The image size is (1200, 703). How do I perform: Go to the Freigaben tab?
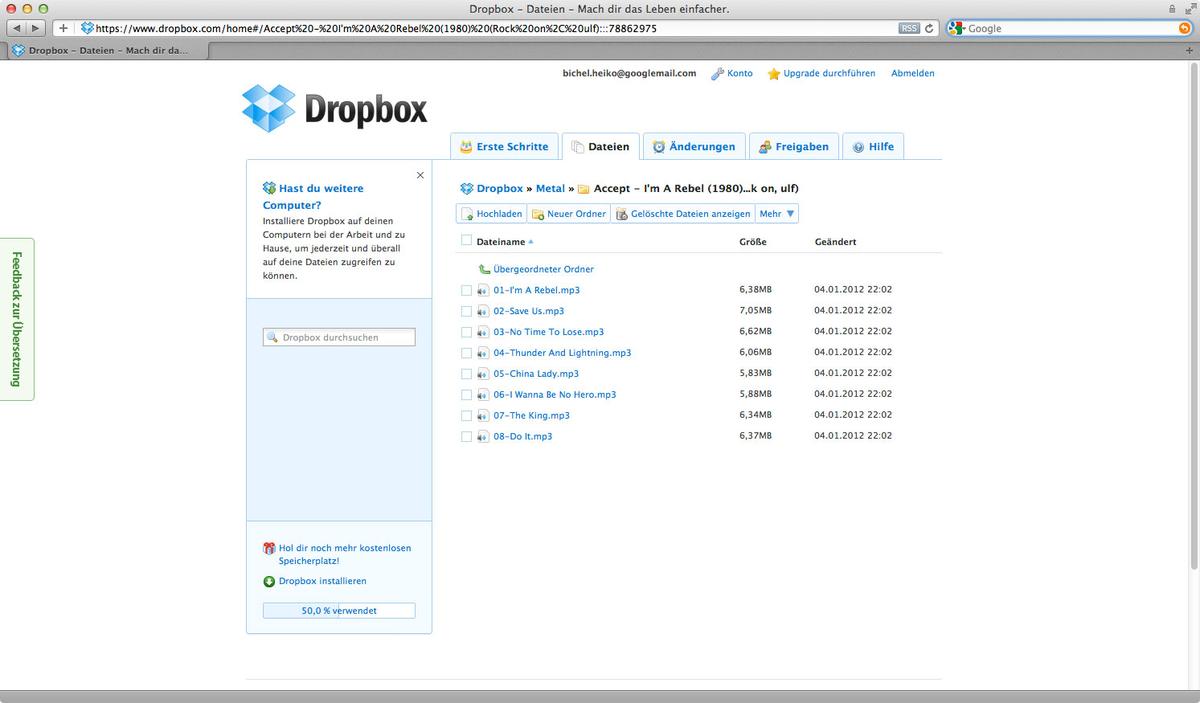793,146
